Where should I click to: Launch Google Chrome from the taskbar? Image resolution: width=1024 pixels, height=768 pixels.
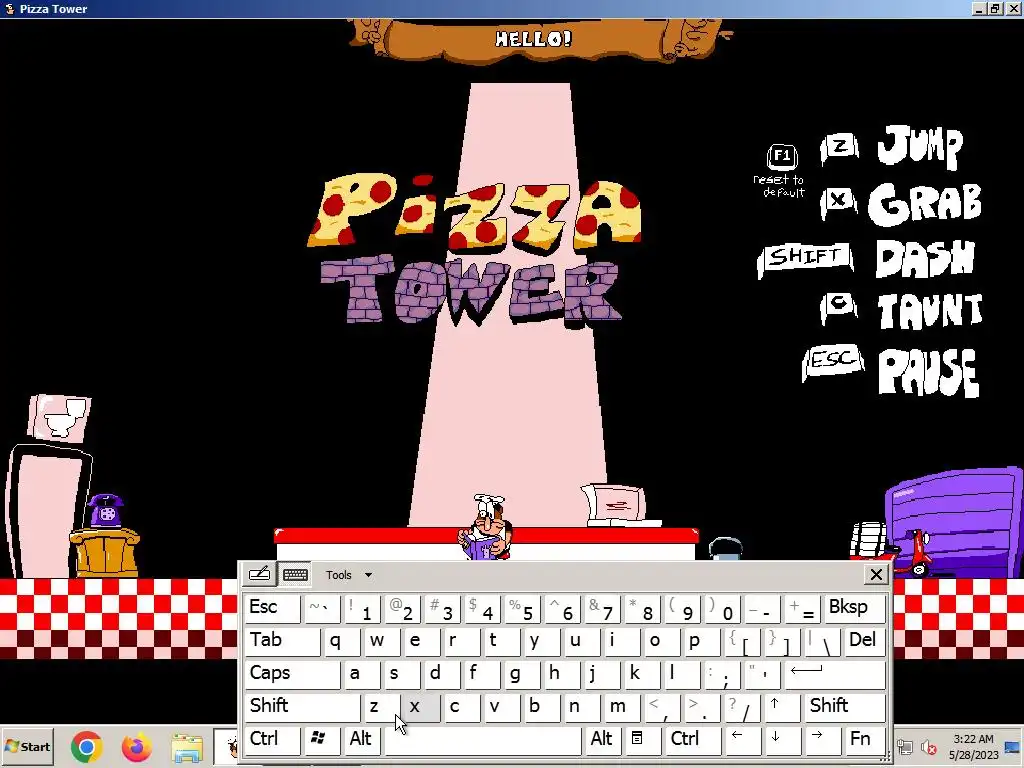pyautogui.click(x=87, y=746)
